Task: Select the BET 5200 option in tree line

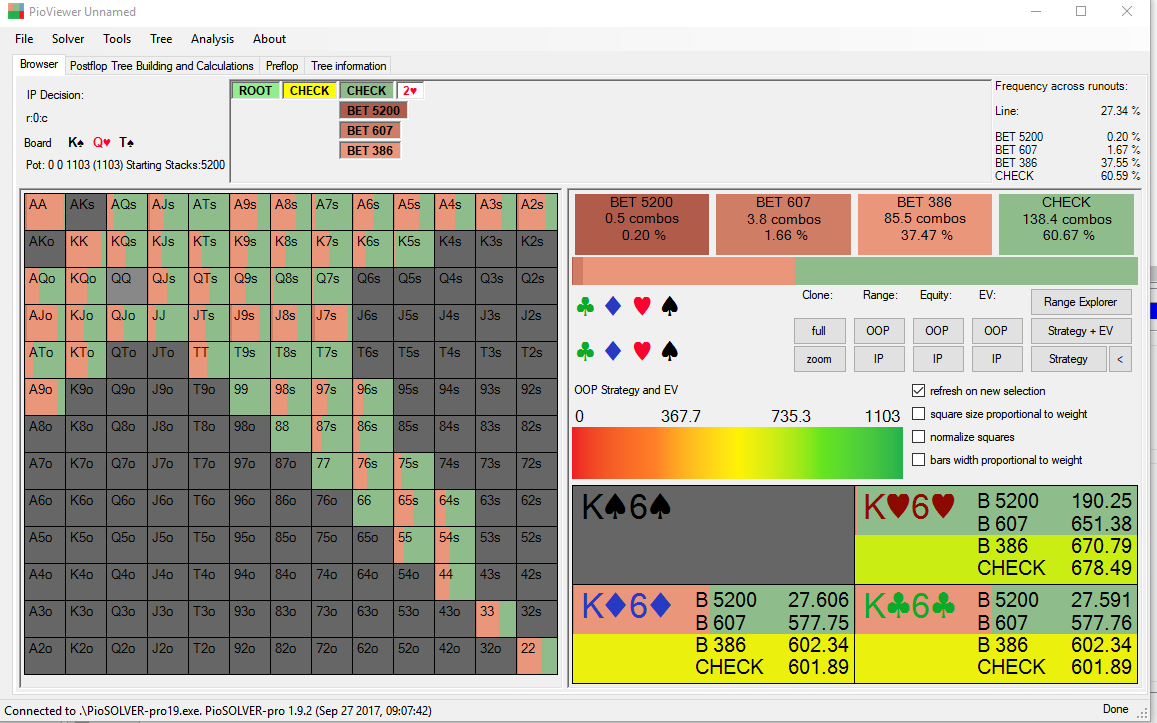Action: coord(373,111)
